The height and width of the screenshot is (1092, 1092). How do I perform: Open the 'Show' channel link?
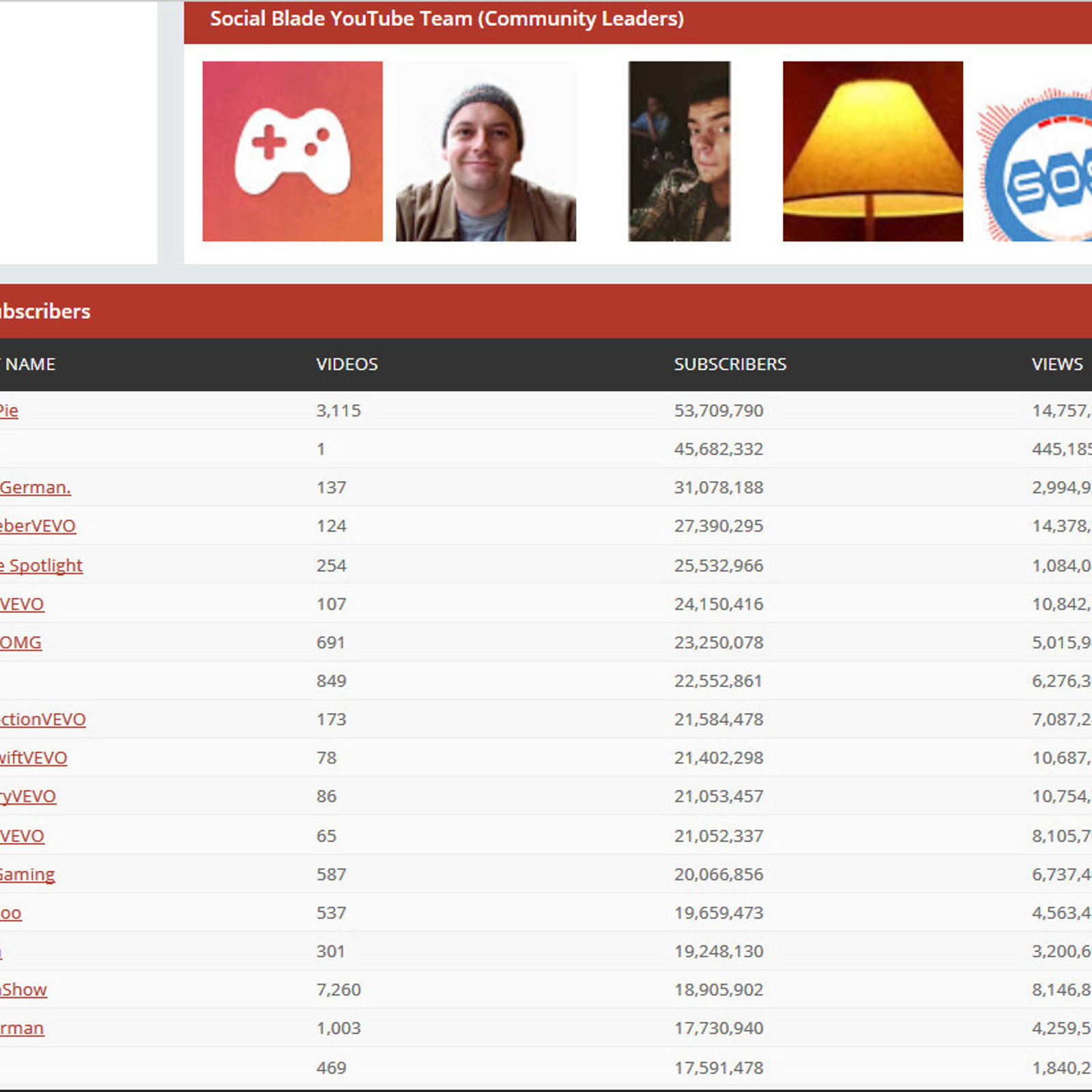(x=24, y=989)
